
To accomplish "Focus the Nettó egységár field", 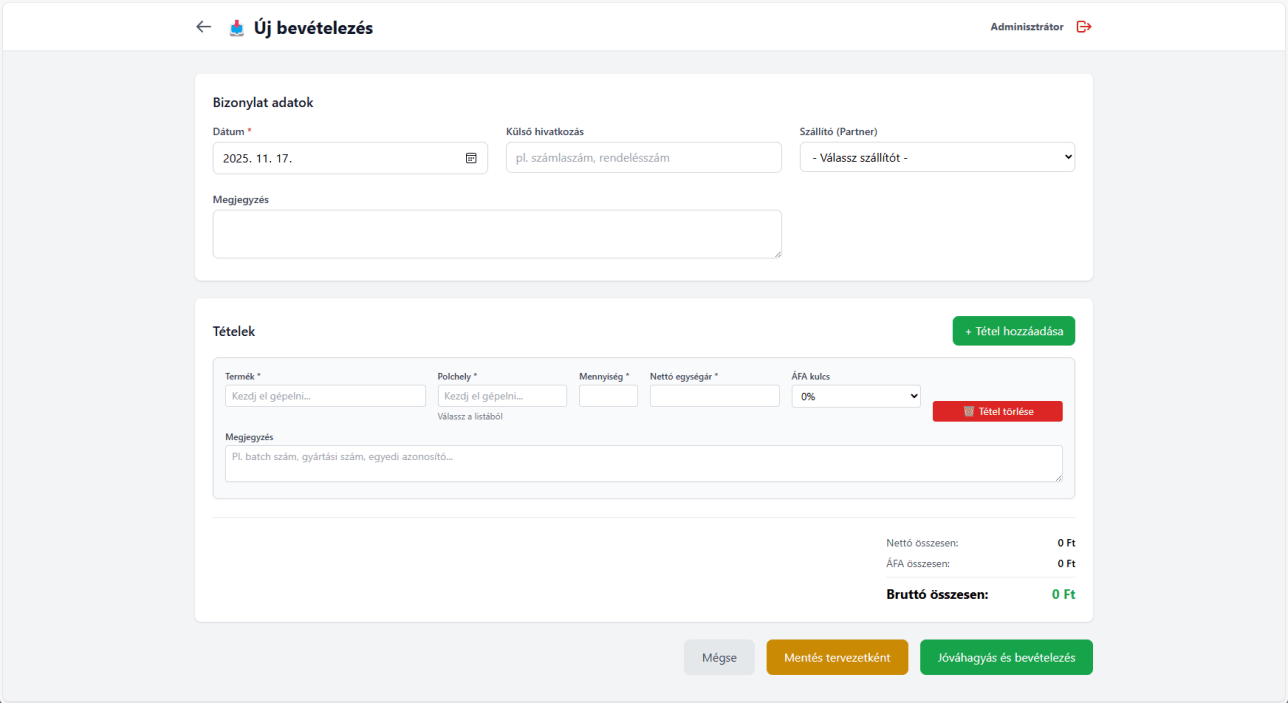I will click(x=714, y=396).
